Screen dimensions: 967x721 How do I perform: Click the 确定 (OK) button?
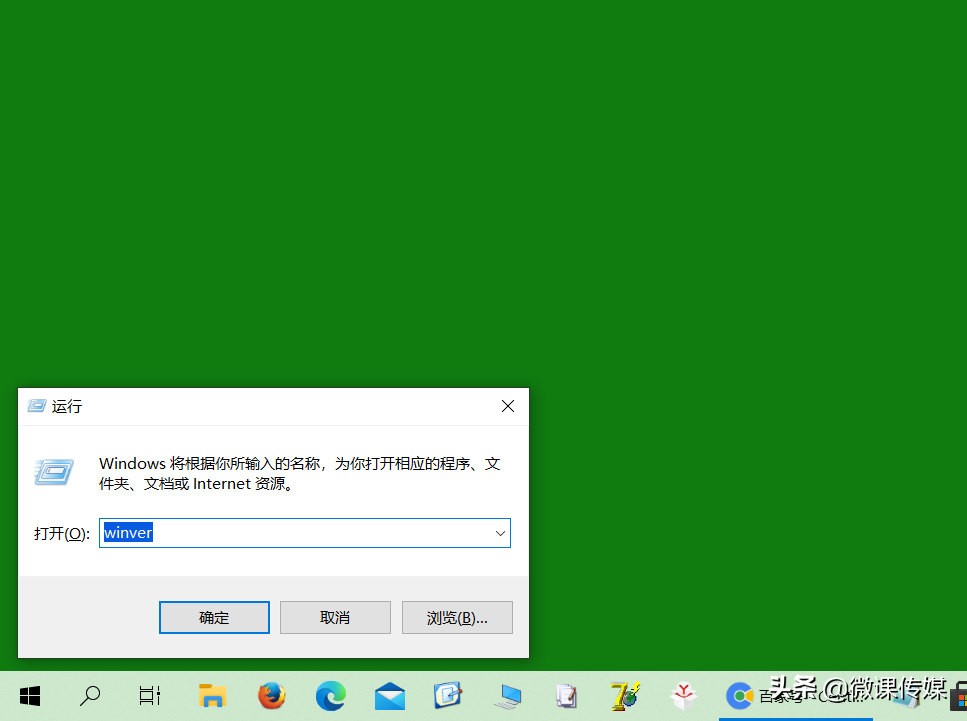(x=214, y=617)
